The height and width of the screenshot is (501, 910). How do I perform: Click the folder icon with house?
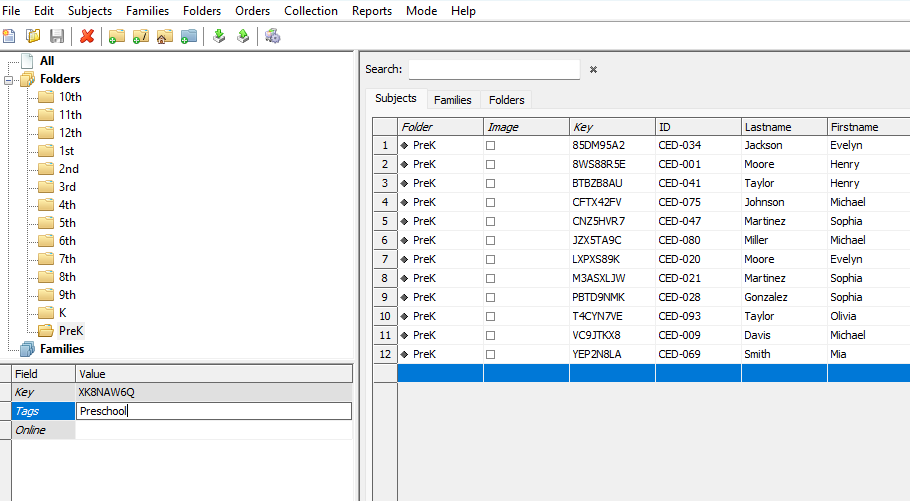[x=165, y=36]
